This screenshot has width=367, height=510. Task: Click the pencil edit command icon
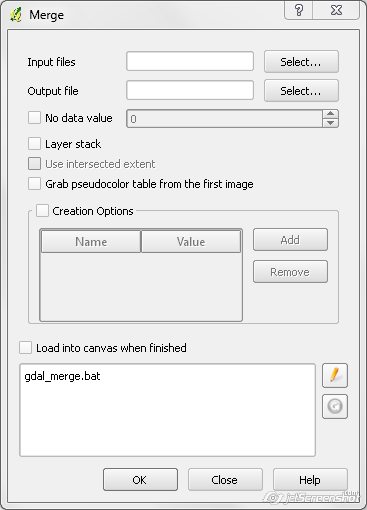click(335, 375)
